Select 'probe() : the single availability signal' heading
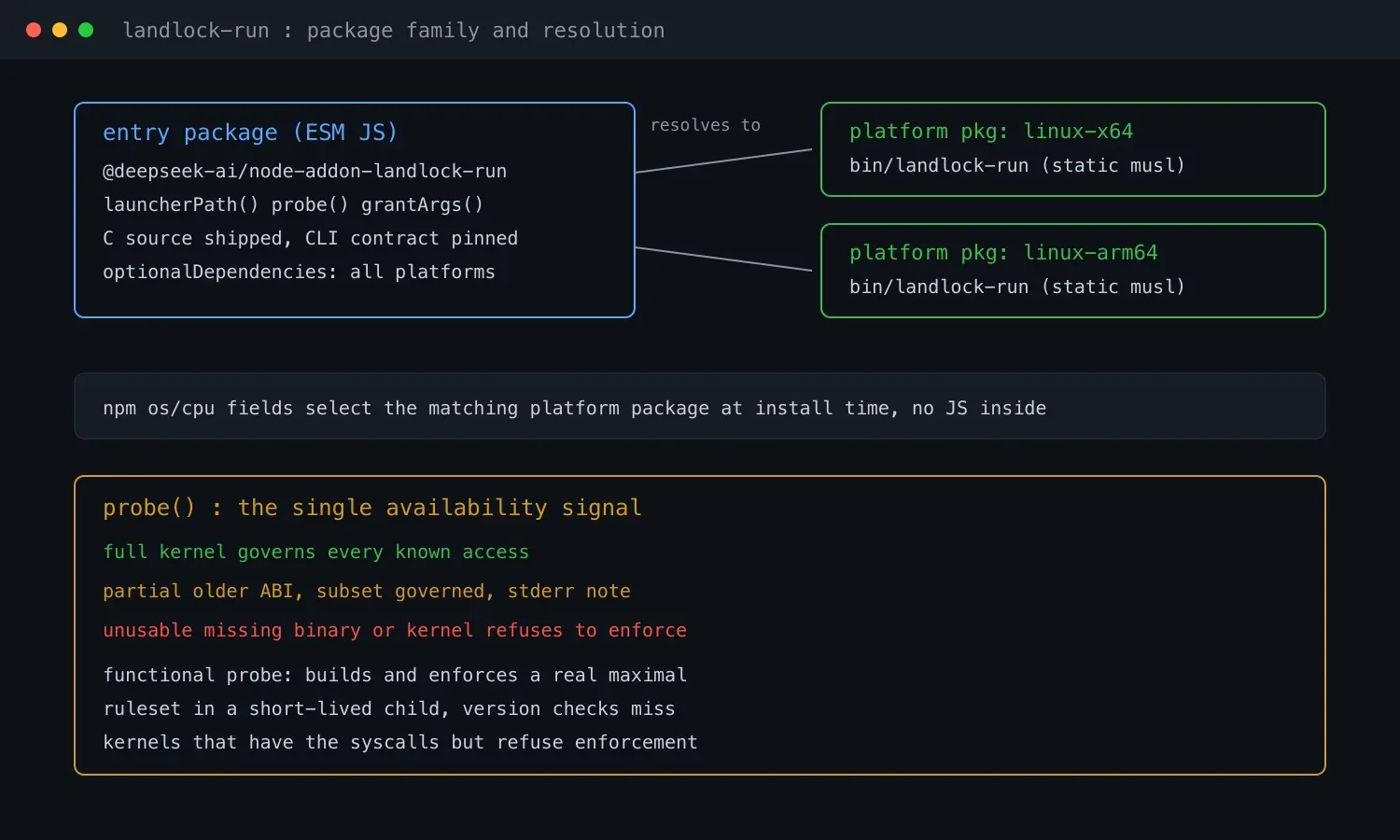The image size is (1400, 840). click(x=372, y=508)
